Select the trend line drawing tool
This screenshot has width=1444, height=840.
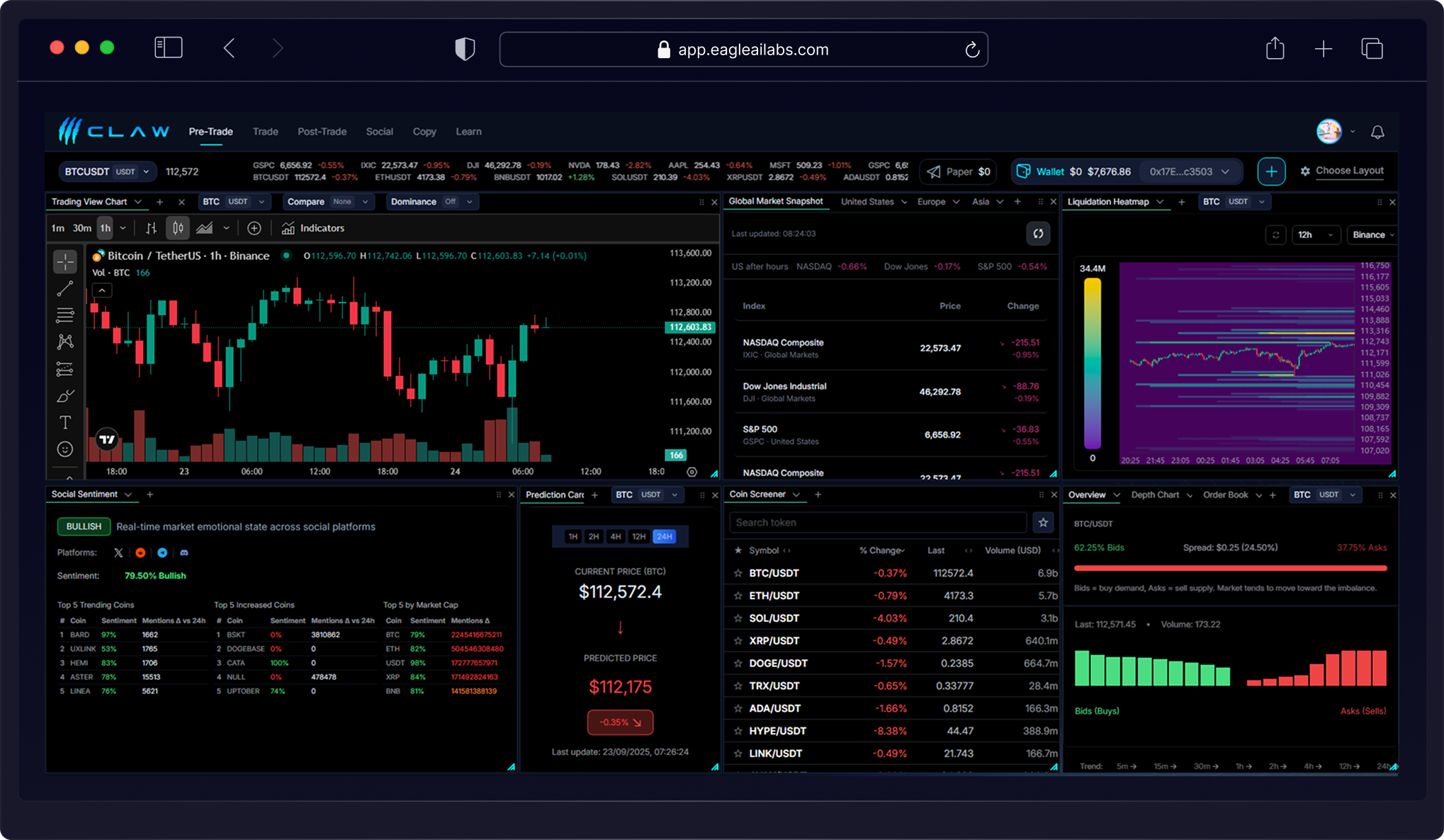pos(65,289)
